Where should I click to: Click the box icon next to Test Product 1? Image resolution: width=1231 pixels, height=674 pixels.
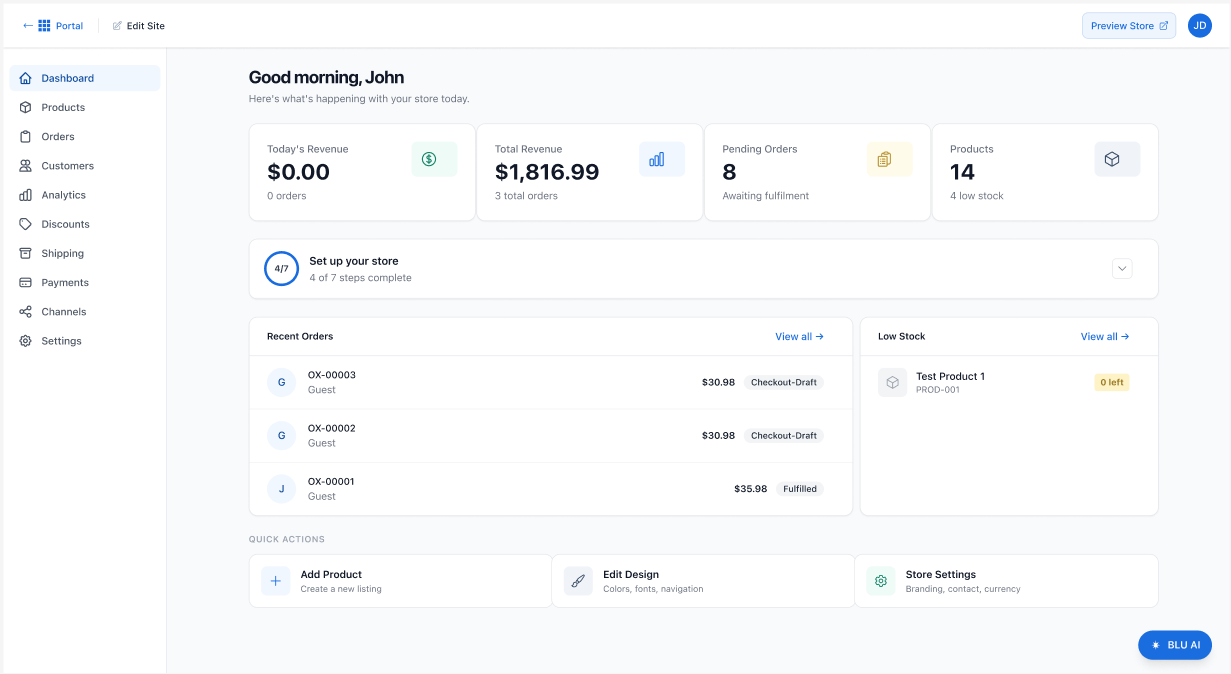coord(893,383)
